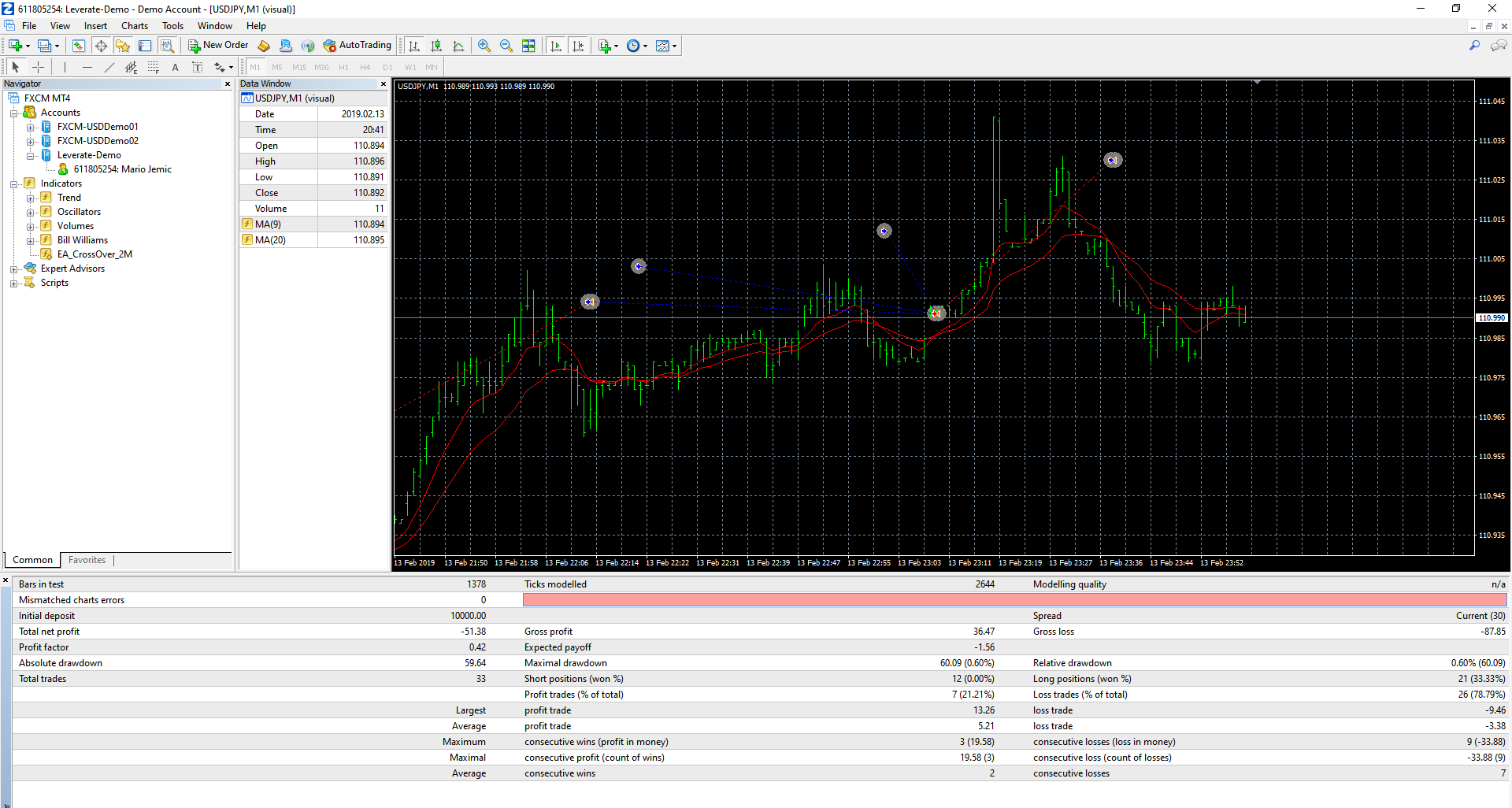The width and height of the screenshot is (1512, 808).
Task: Close the Data Window panel
Action: pos(384,83)
